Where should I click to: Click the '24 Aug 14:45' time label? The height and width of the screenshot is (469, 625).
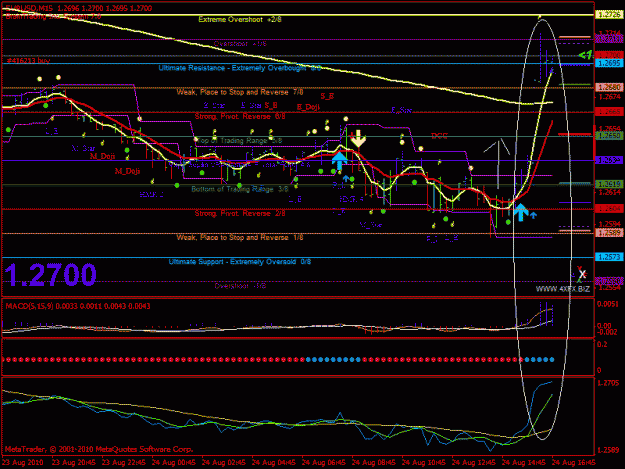tap(523, 463)
